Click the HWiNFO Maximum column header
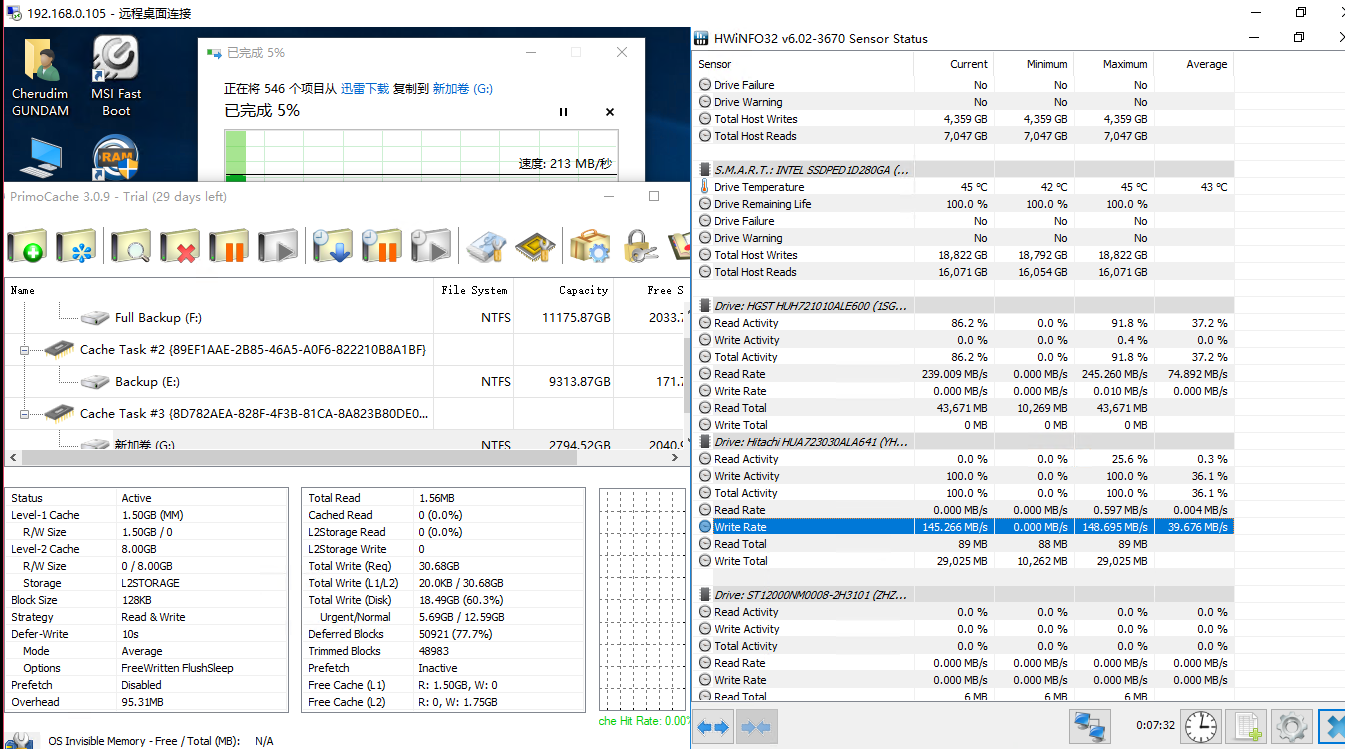 [x=1113, y=64]
